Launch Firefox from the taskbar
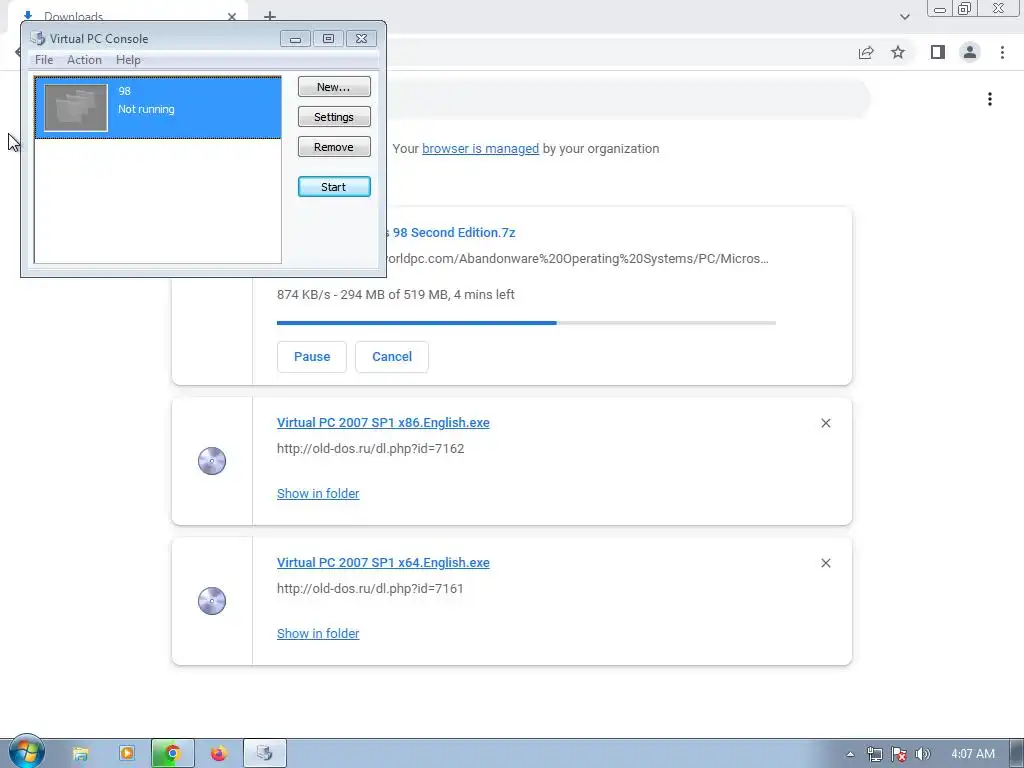The height and width of the screenshot is (768, 1024). (219, 754)
